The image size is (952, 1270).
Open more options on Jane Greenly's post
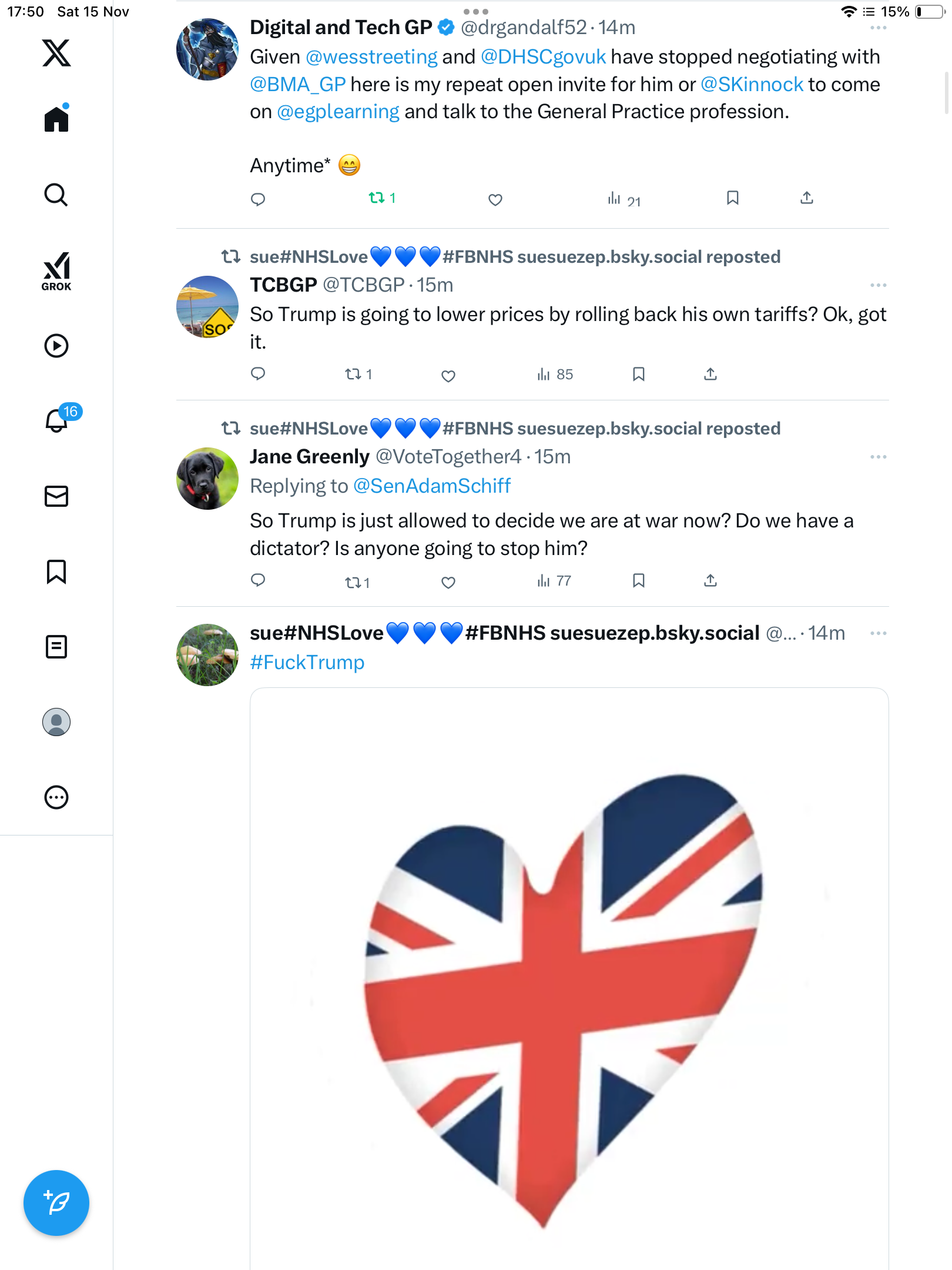pos(878,457)
